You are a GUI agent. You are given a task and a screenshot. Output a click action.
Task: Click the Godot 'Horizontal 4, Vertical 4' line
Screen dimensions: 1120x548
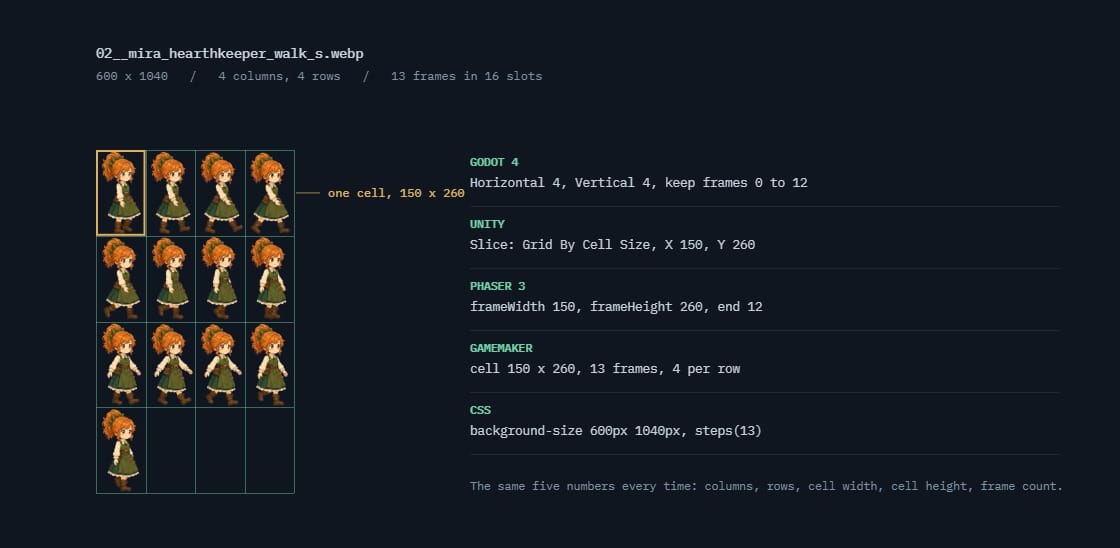[x=639, y=183]
